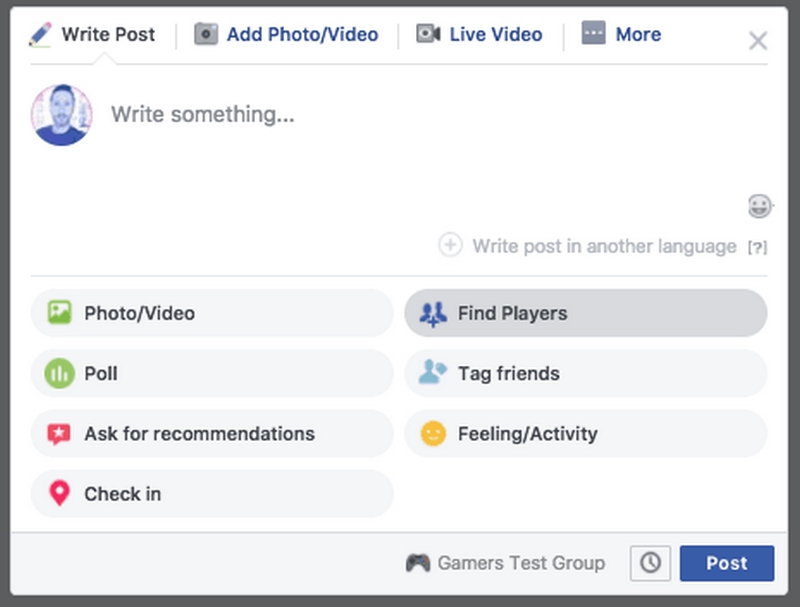
Task: Click the Tag friends icon
Action: point(434,373)
